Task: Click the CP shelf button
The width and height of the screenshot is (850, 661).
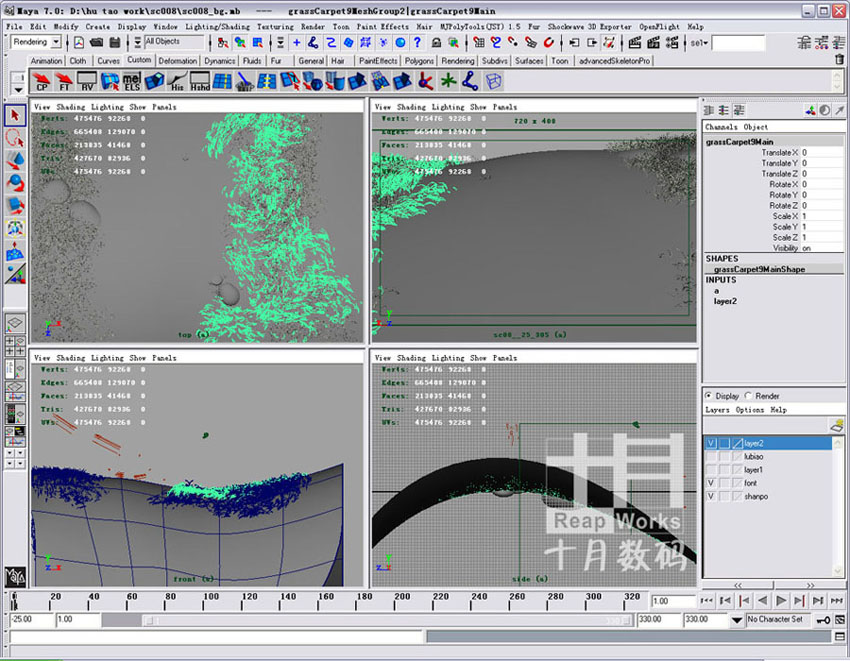Action: coord(42,81)
